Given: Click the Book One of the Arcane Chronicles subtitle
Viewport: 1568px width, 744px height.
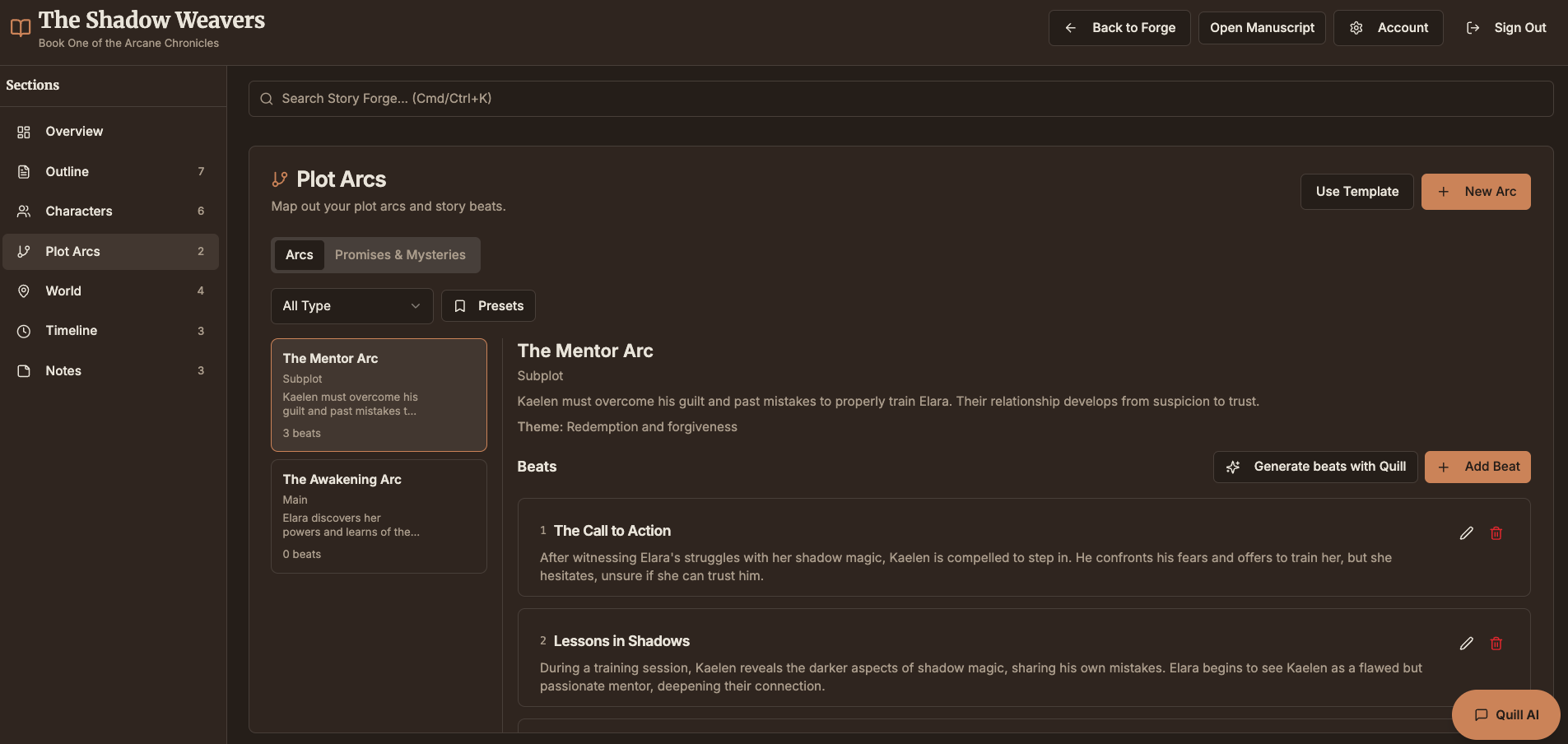Looking at the screenshot, I should coord(128,44).
